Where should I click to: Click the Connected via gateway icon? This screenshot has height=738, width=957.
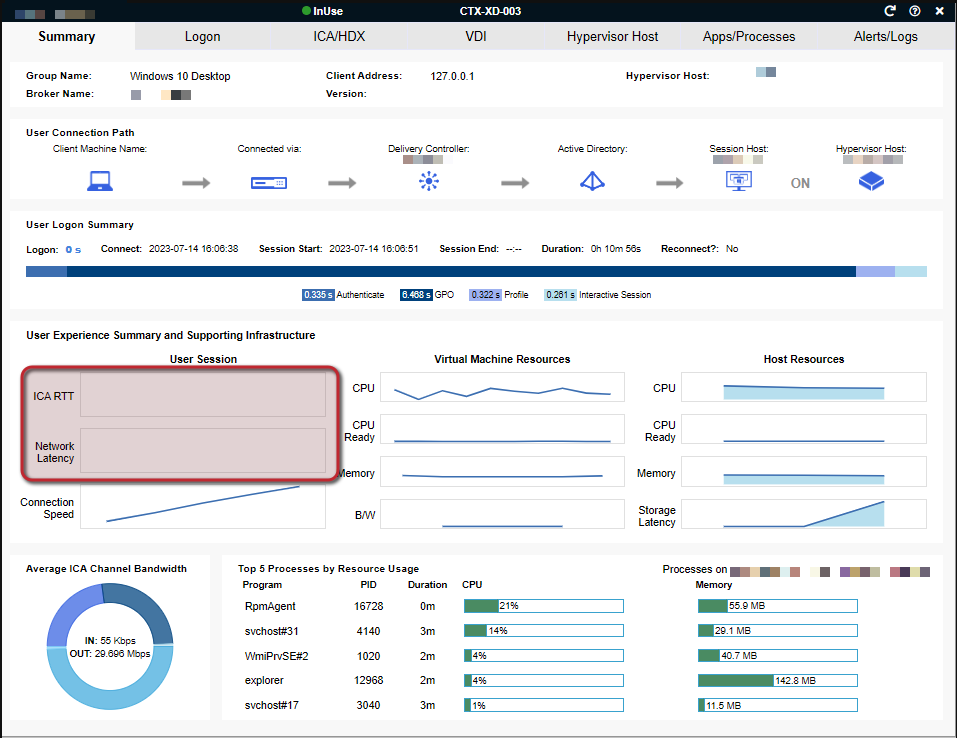click(269, 183)
